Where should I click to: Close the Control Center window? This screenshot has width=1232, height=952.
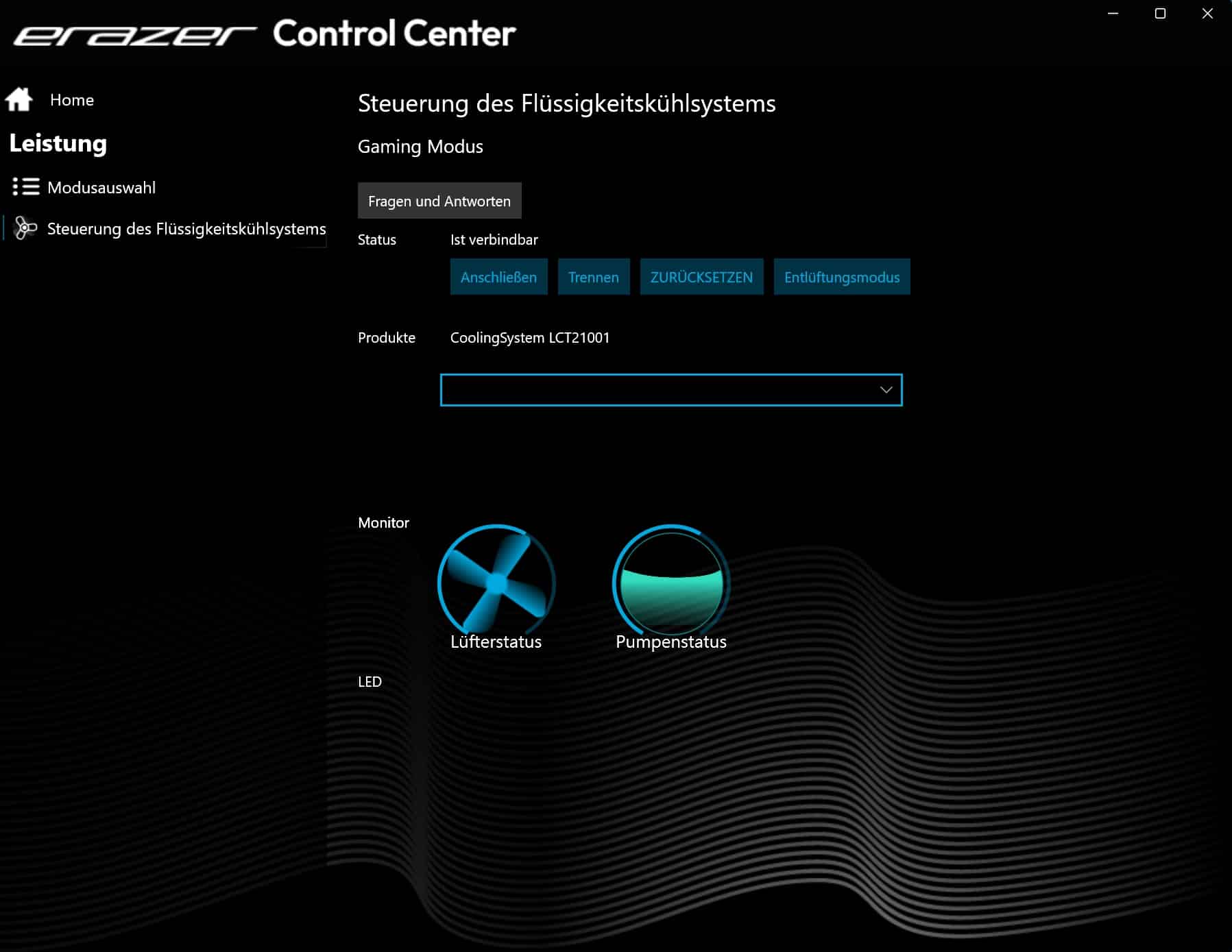(1207, 14)
